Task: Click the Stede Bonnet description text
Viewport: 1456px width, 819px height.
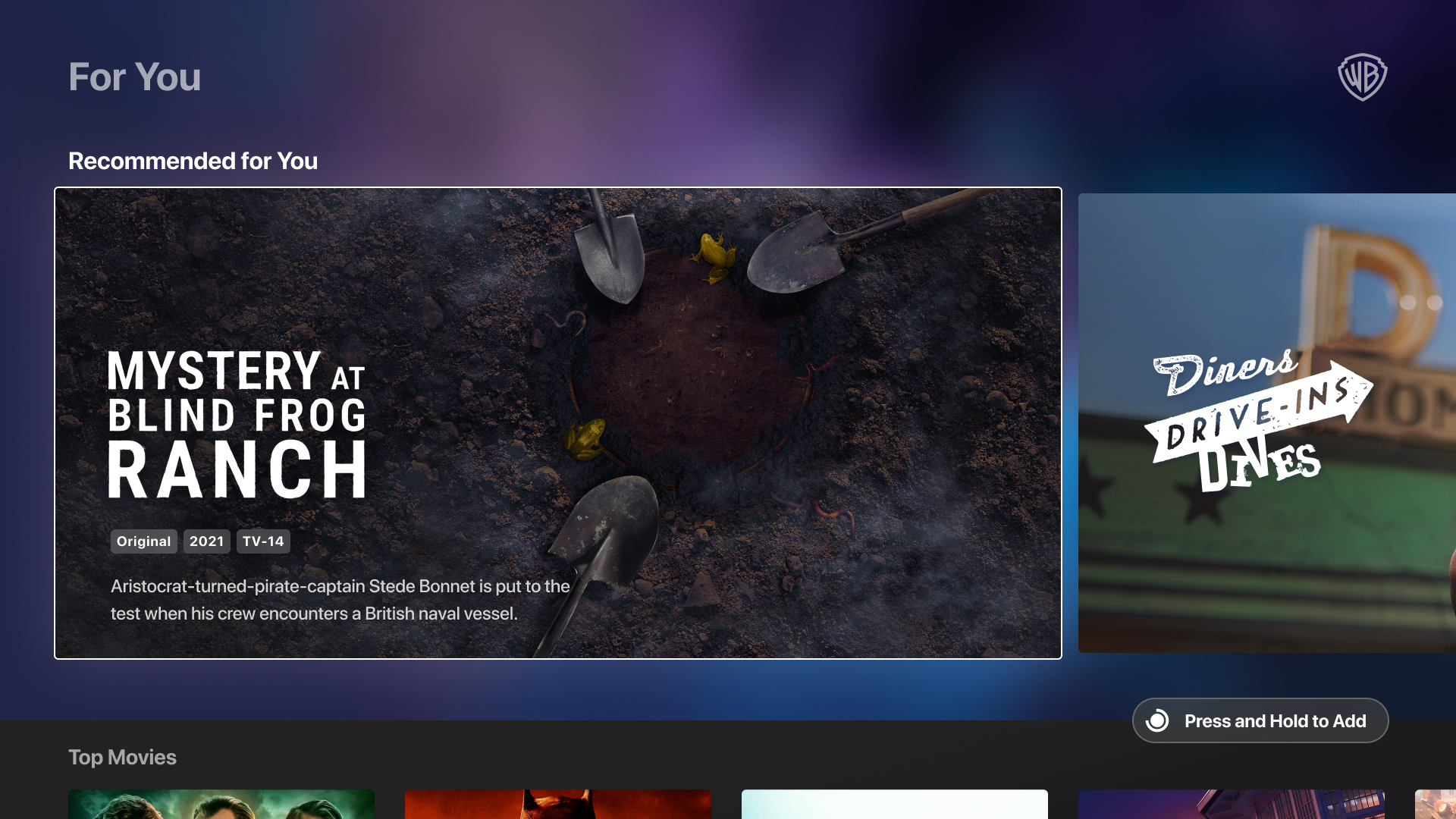Action: (340, 600)
